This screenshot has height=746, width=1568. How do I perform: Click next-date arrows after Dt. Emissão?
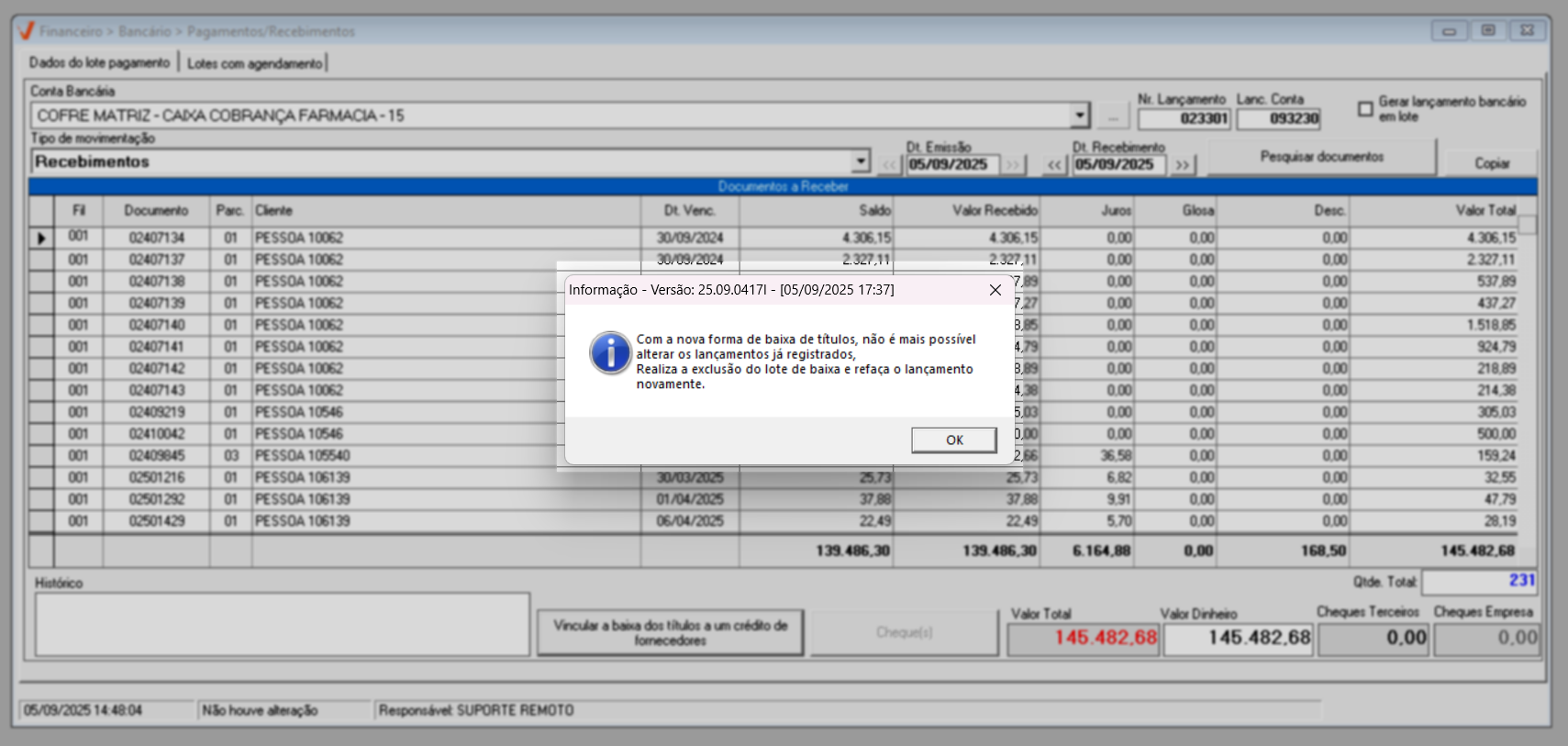[1013, 165]
